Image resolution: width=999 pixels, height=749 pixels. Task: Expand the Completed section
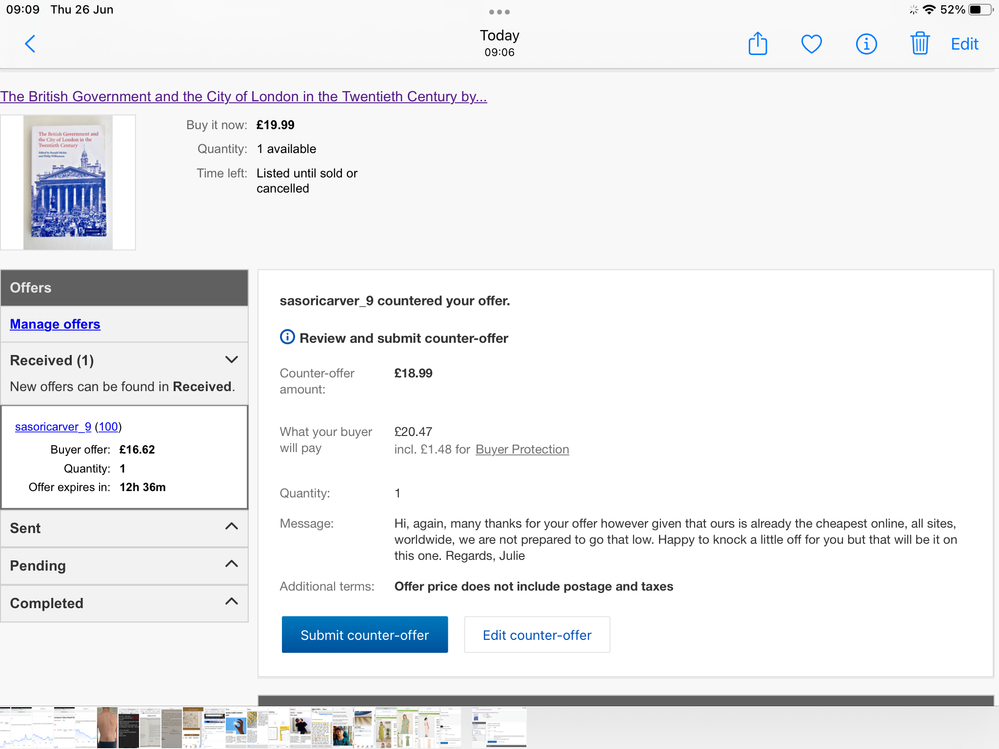[124, 603]
